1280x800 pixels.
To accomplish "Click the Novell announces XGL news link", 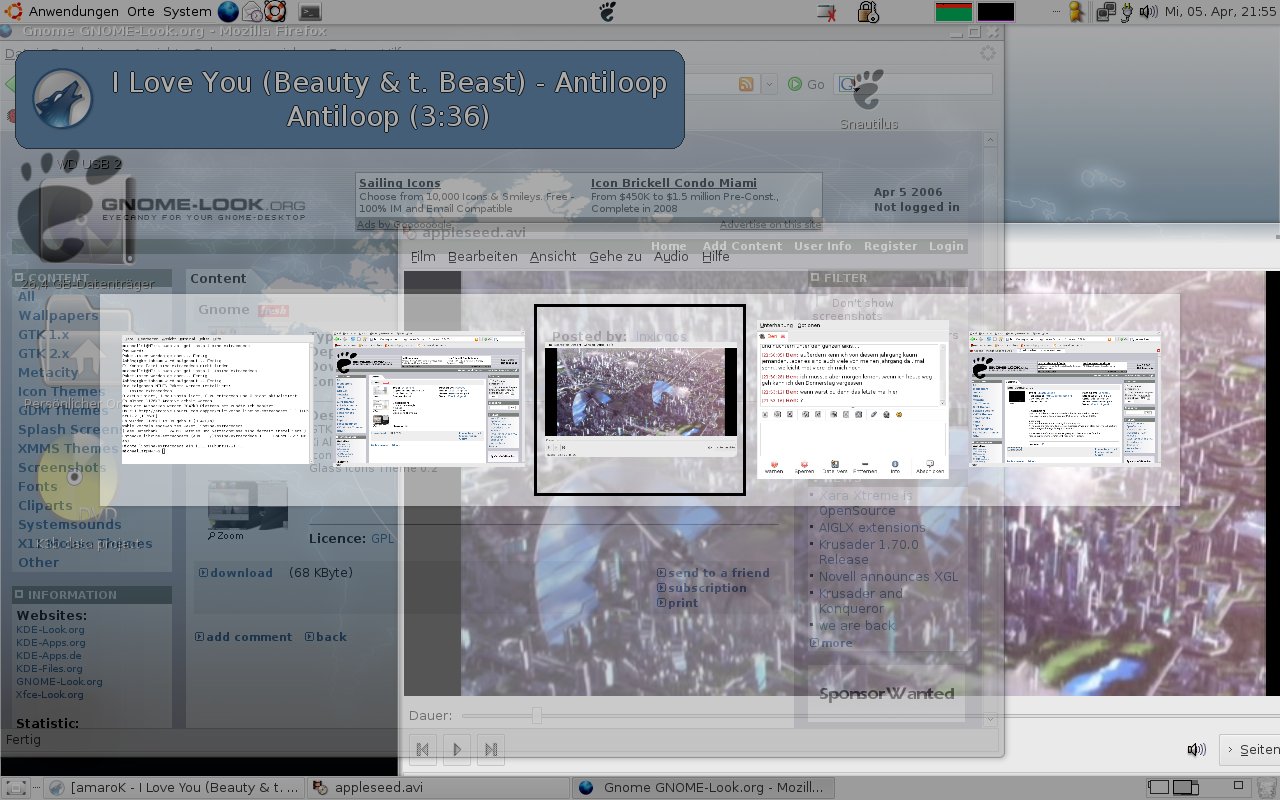I will [888, 576].
